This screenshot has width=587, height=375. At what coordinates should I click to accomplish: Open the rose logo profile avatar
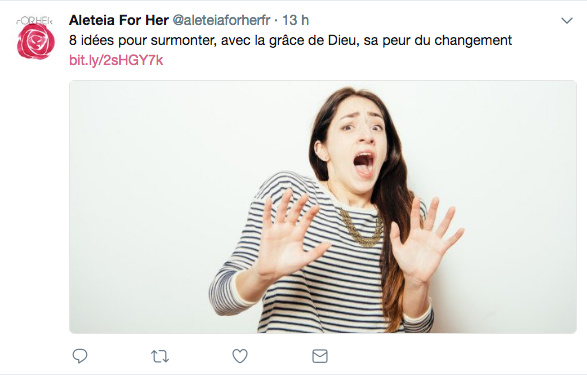coord(36,40)
